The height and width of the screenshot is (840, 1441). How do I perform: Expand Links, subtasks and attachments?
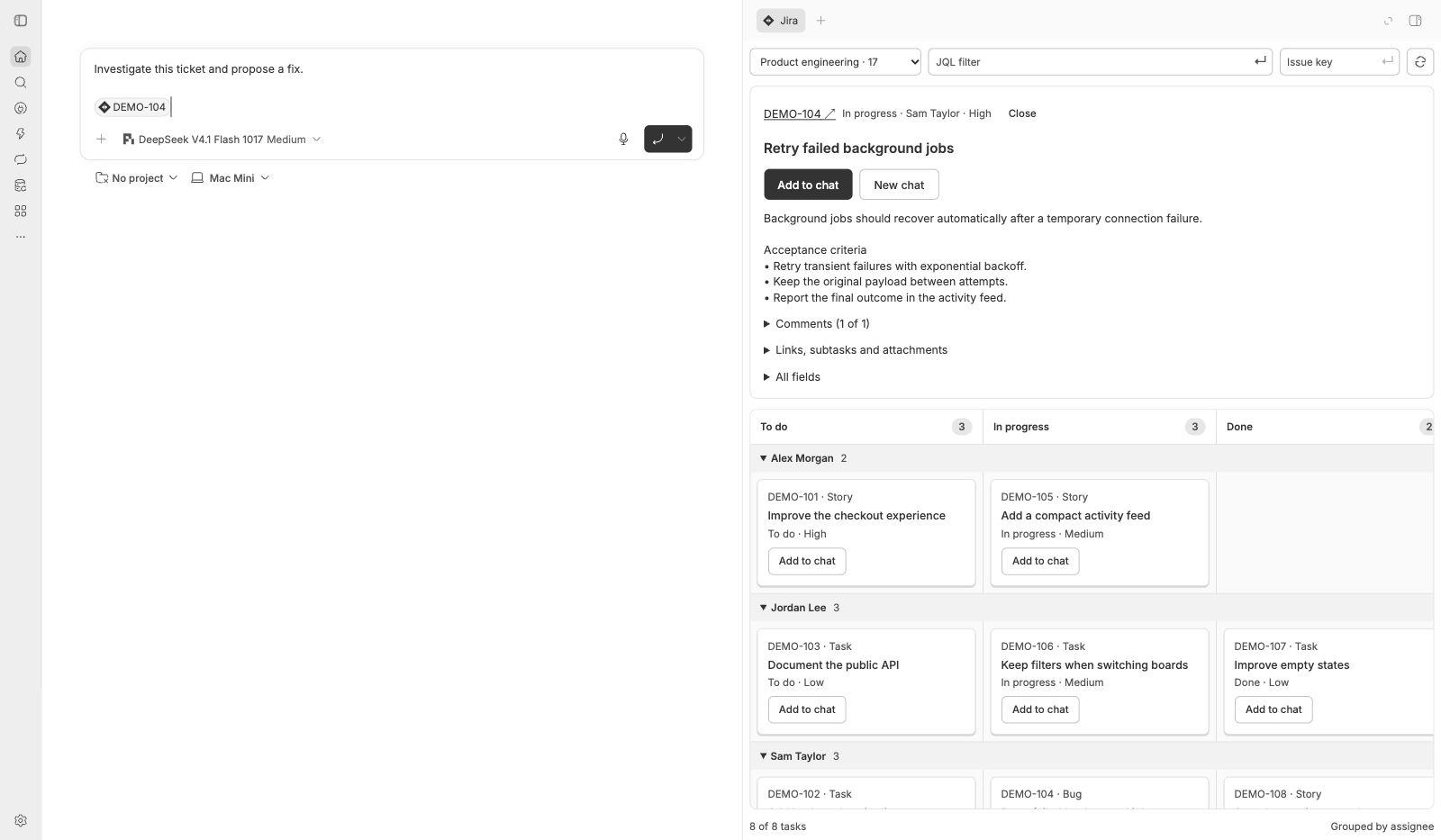pos(856,350)
